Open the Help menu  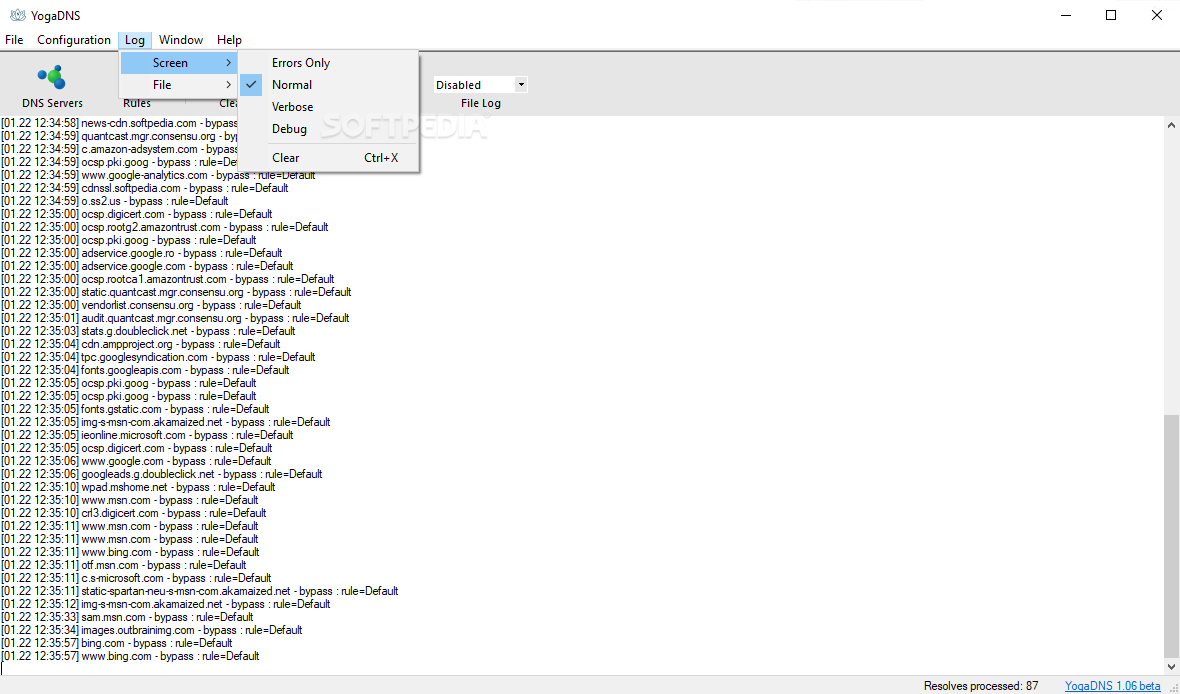[230, 40]
